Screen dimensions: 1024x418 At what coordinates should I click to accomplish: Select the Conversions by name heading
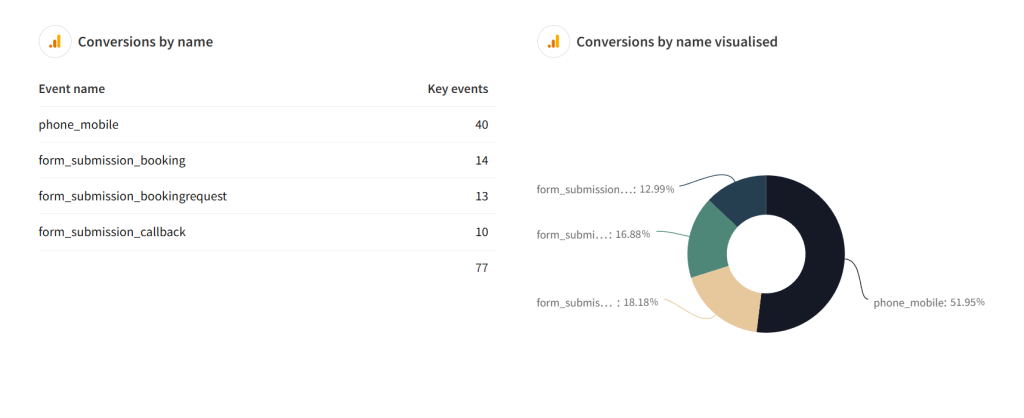point(146,42)
